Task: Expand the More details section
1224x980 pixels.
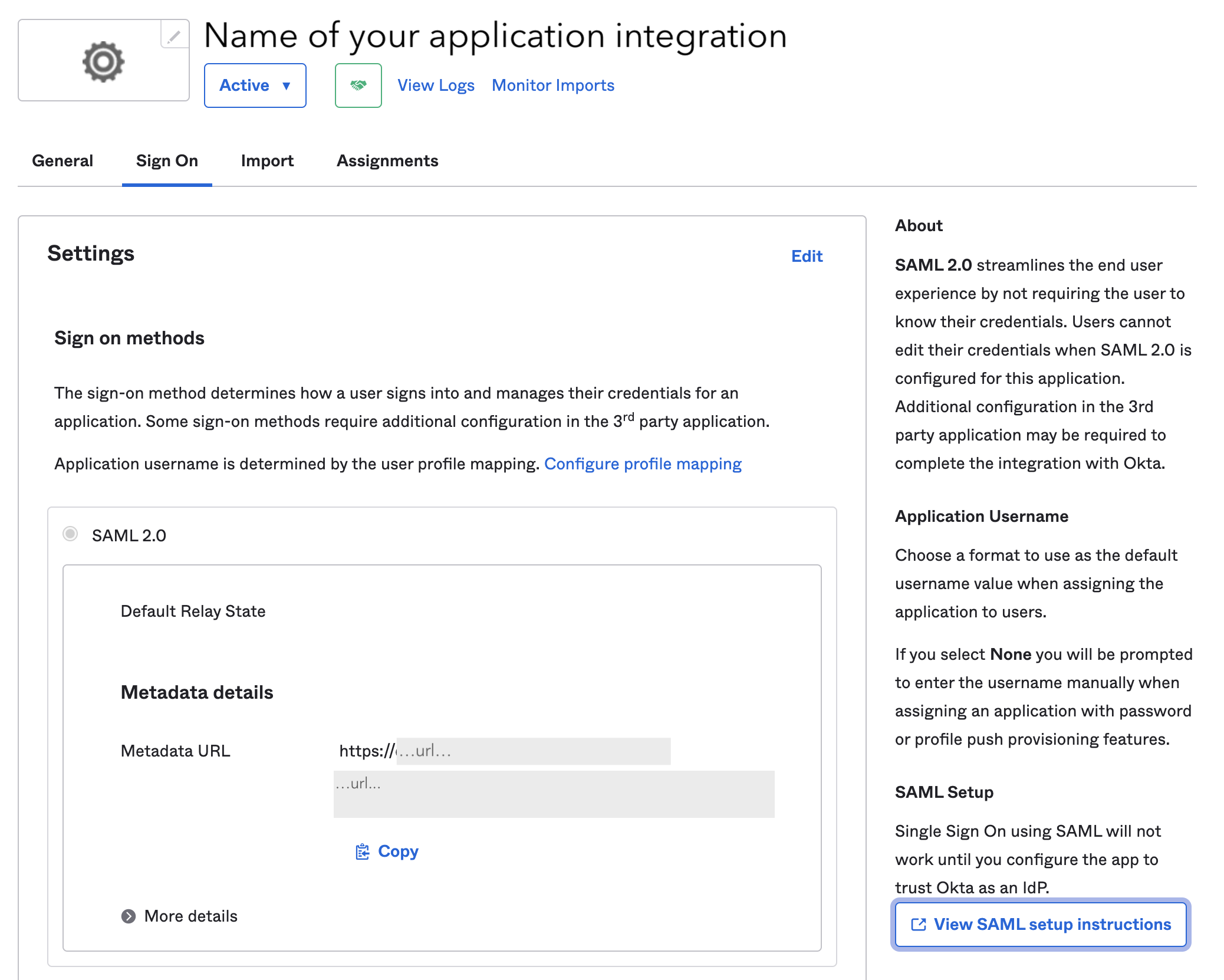Action: click(x=190, y=916)
